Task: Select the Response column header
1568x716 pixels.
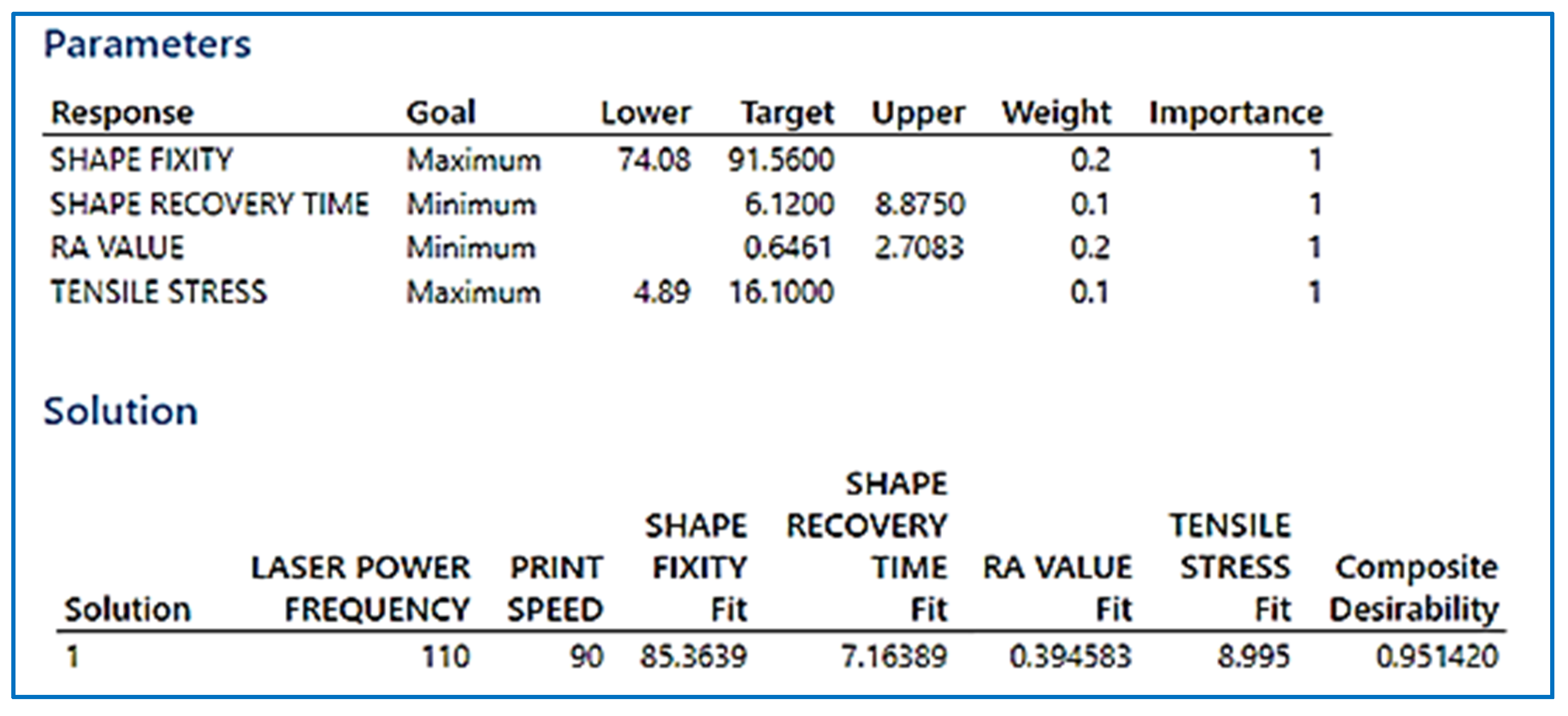Action: pyautogui.click(x=123, y=113)
